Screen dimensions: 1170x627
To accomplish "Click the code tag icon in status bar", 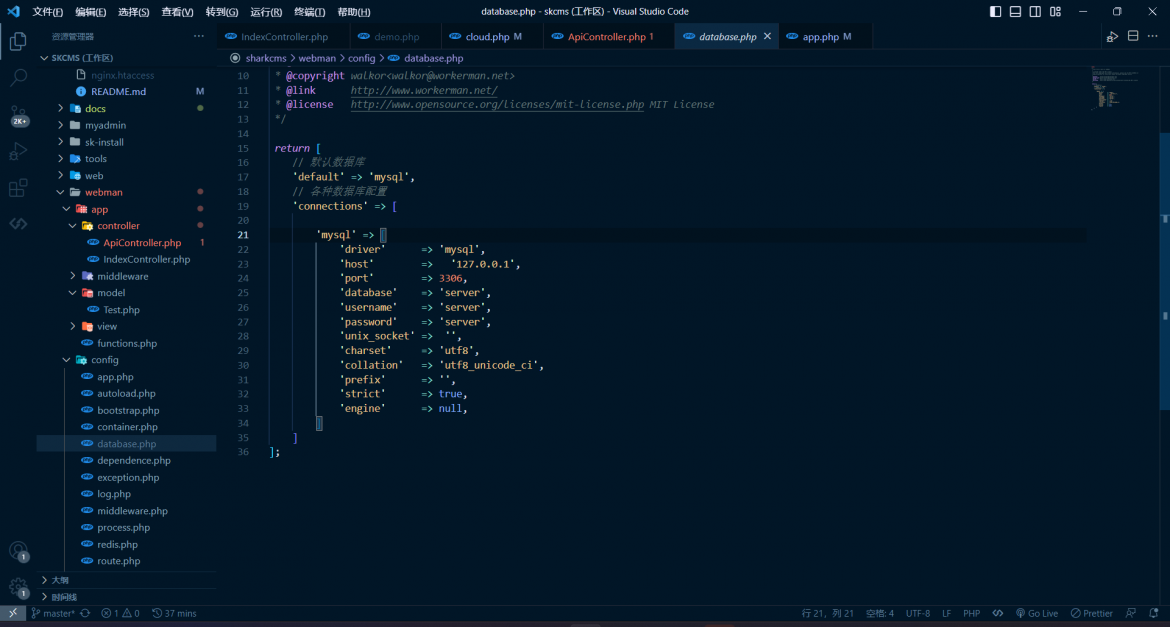I will click(x=998, y=614).
